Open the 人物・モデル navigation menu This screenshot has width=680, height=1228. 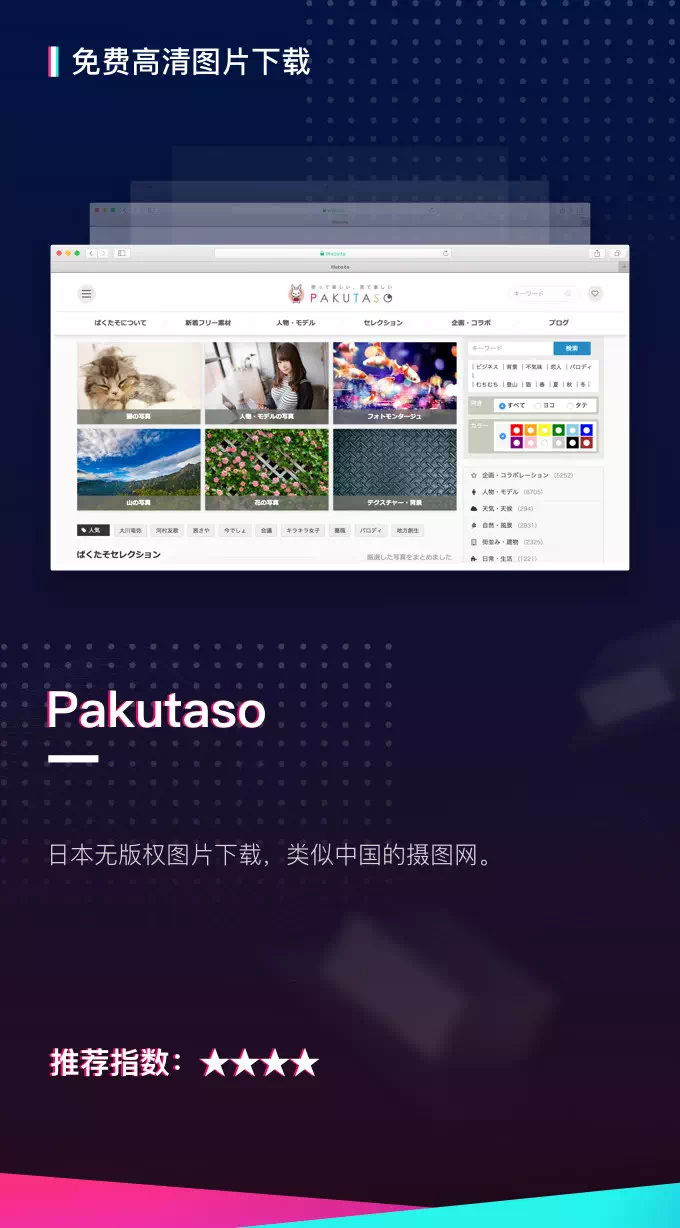click(x=295, y=323)
